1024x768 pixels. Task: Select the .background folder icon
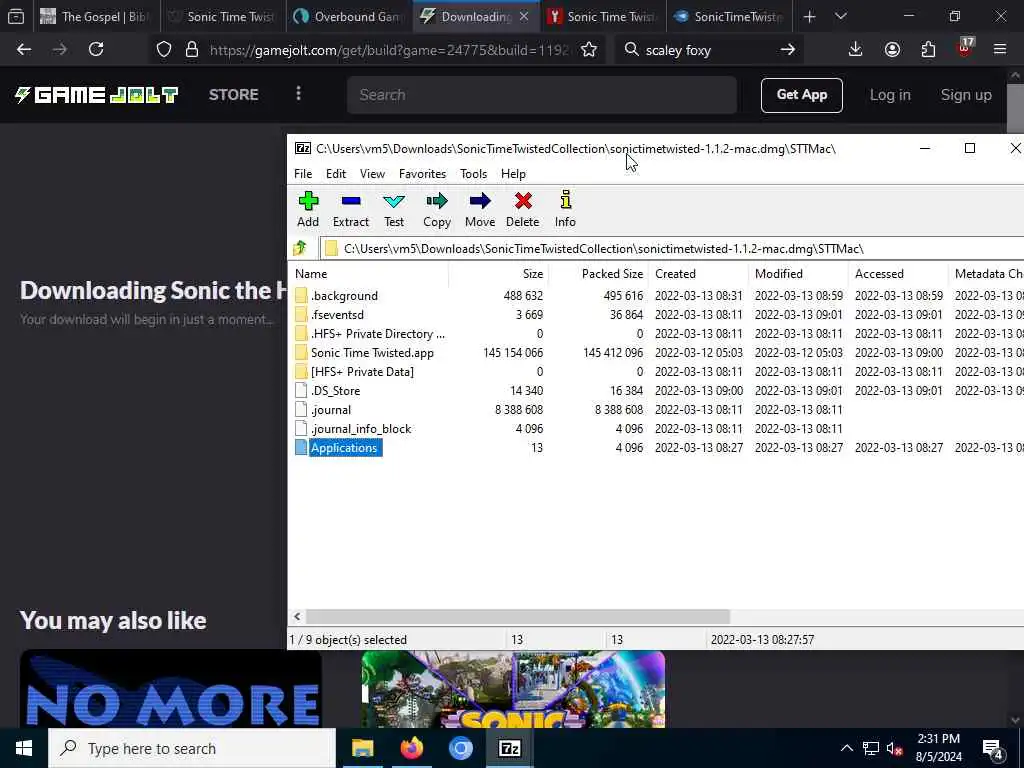[301, 296]
